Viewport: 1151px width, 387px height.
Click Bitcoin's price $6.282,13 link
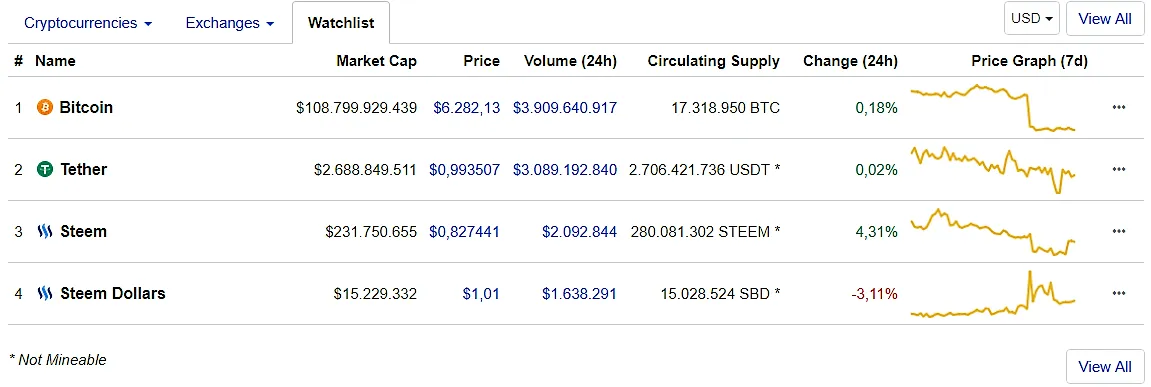click(x=466, y=108)
